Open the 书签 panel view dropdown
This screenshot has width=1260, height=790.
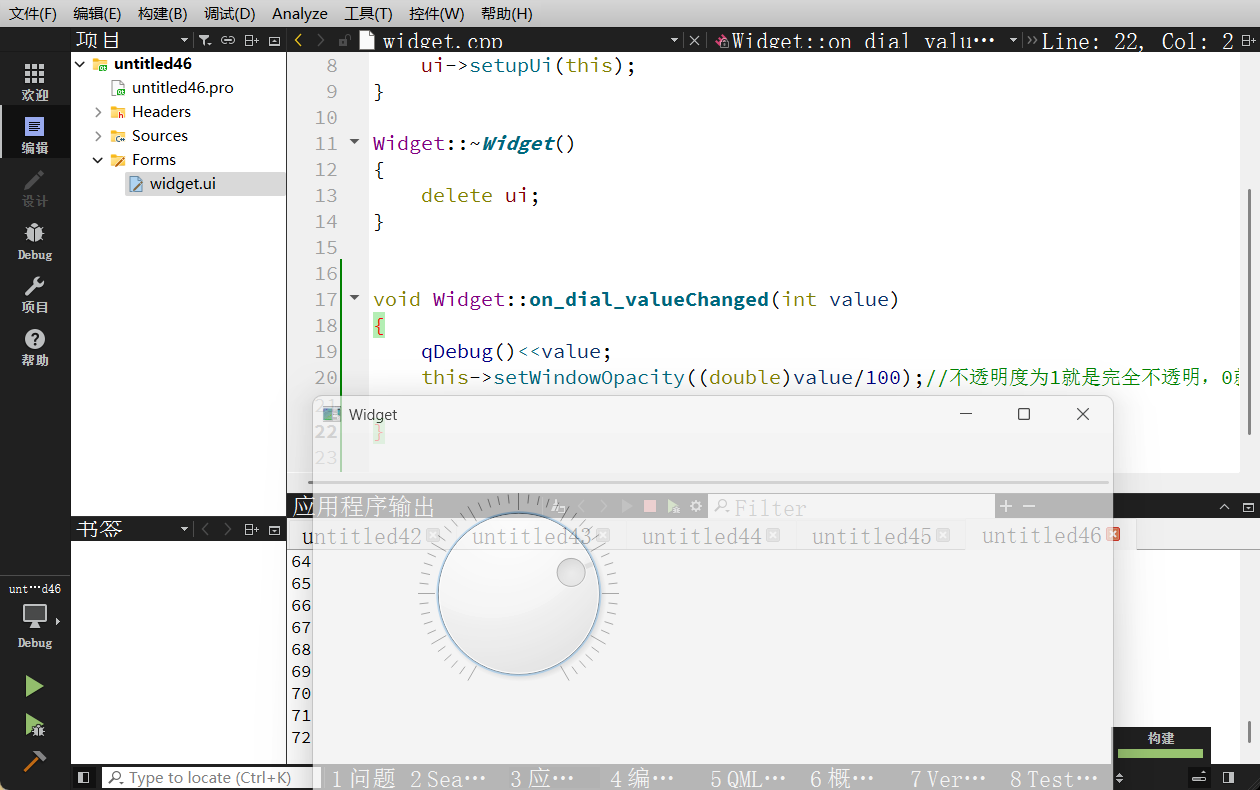coord(184,529)
